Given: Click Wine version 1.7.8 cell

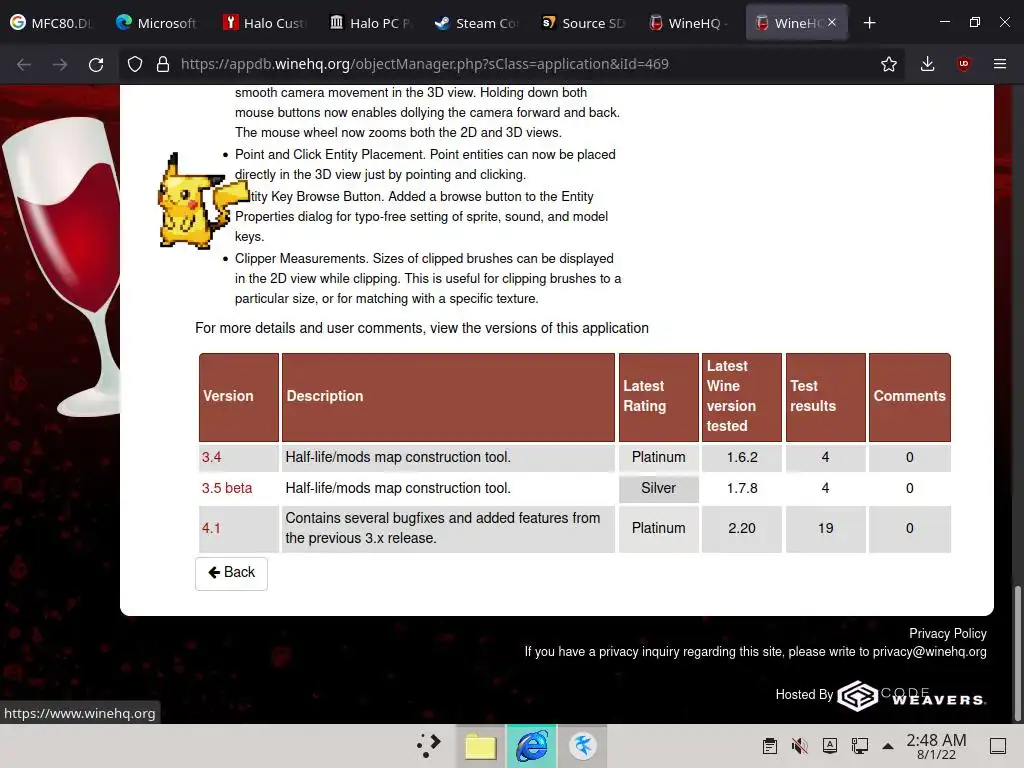Looking at the screenshot, I should click(x=742, y=488).
